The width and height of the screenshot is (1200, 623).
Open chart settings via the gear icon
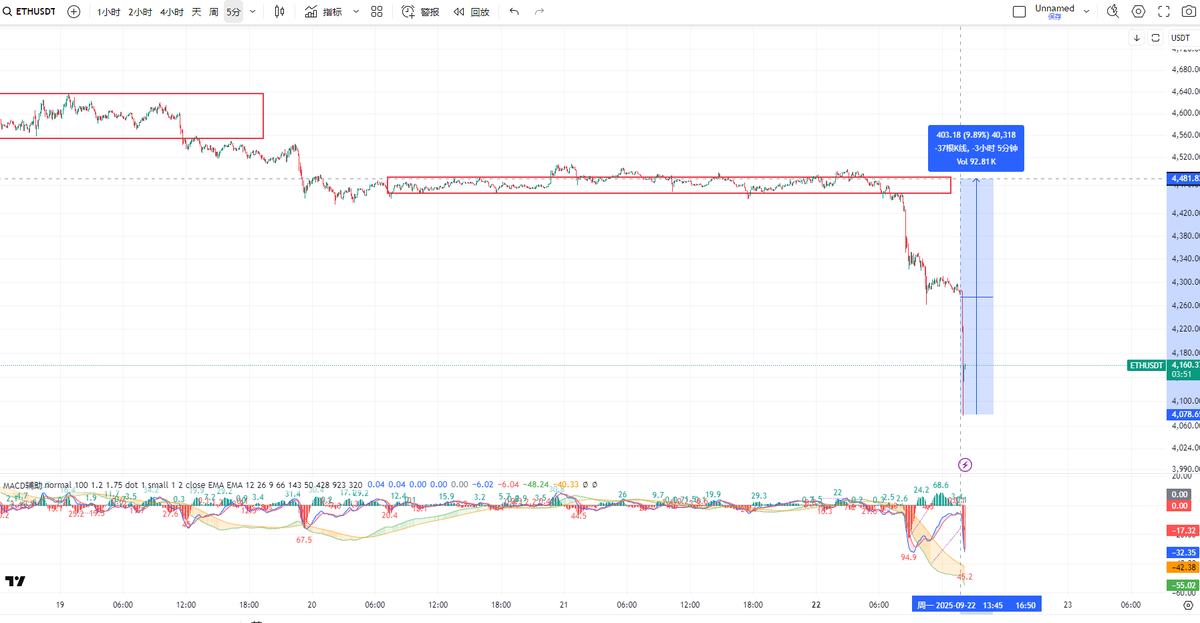point(1139,11)
